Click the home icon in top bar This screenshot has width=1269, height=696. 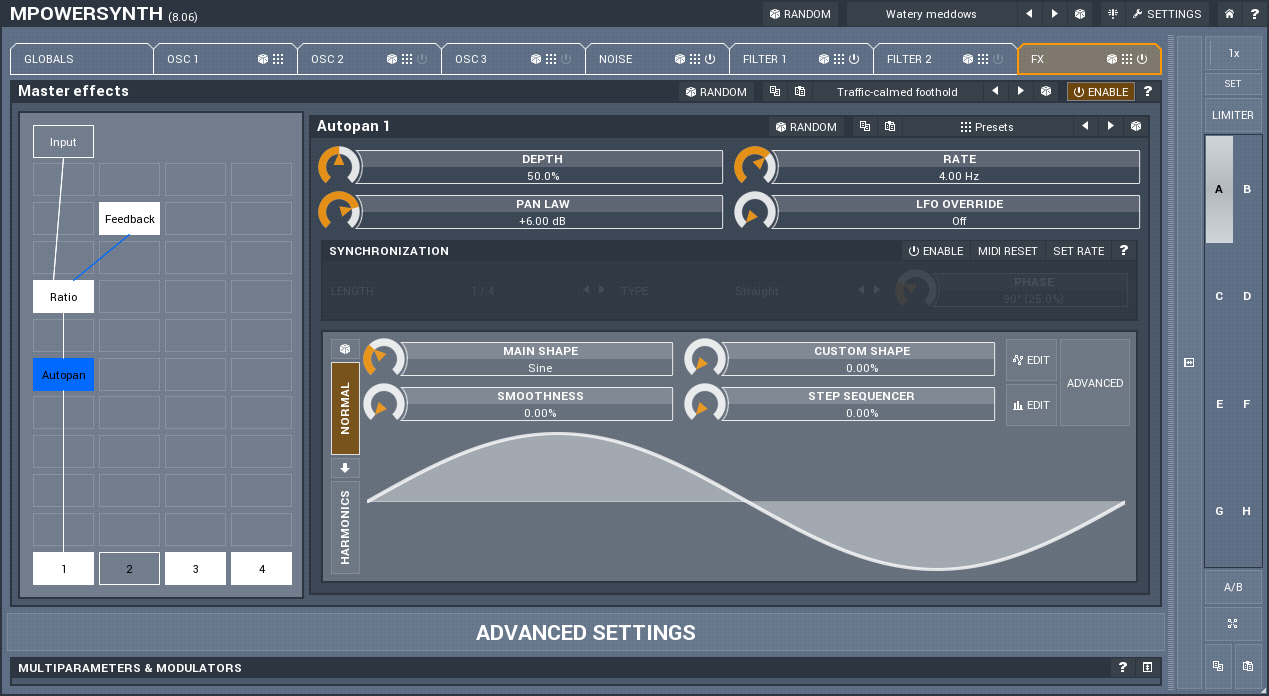click(1229, 14)
